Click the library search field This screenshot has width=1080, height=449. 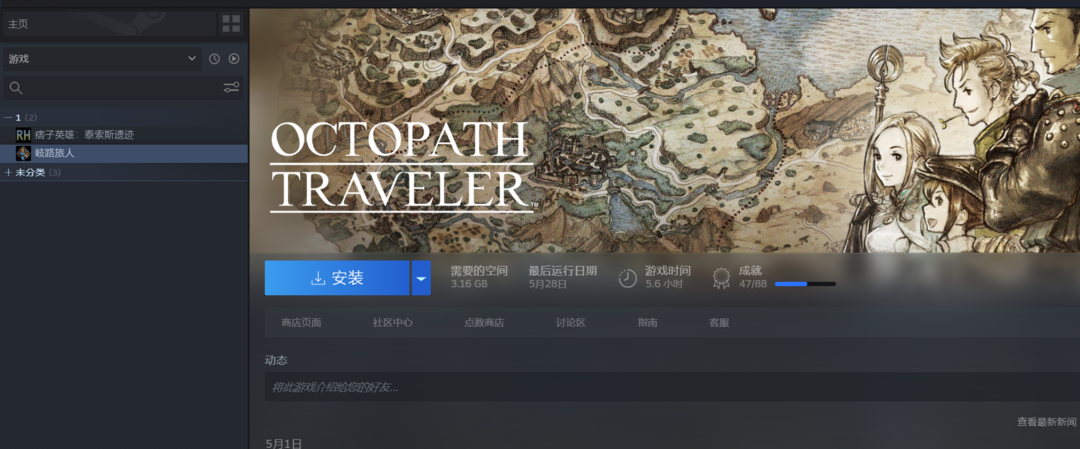[123, 88]
